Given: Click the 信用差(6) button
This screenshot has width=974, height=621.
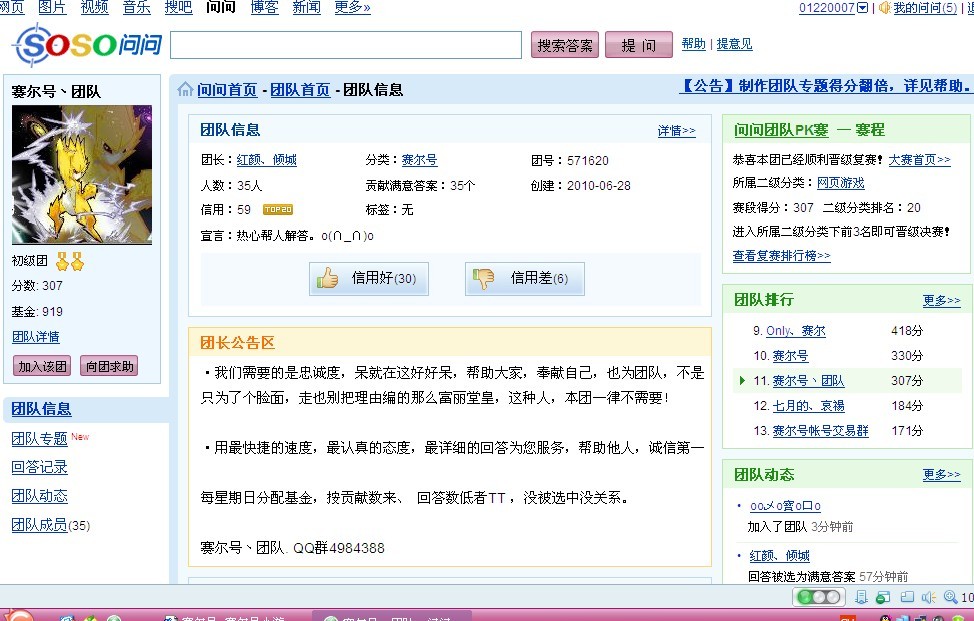Looking at the screenshot, I should 525,278.
